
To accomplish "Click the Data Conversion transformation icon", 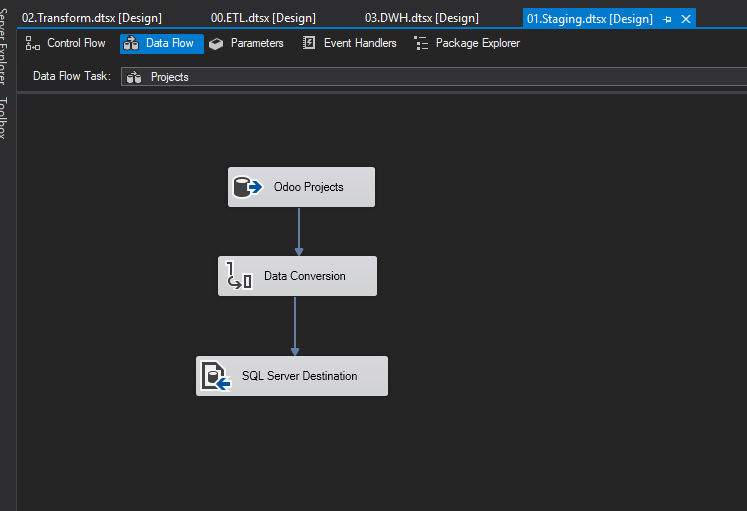I will tap(239, 276).
